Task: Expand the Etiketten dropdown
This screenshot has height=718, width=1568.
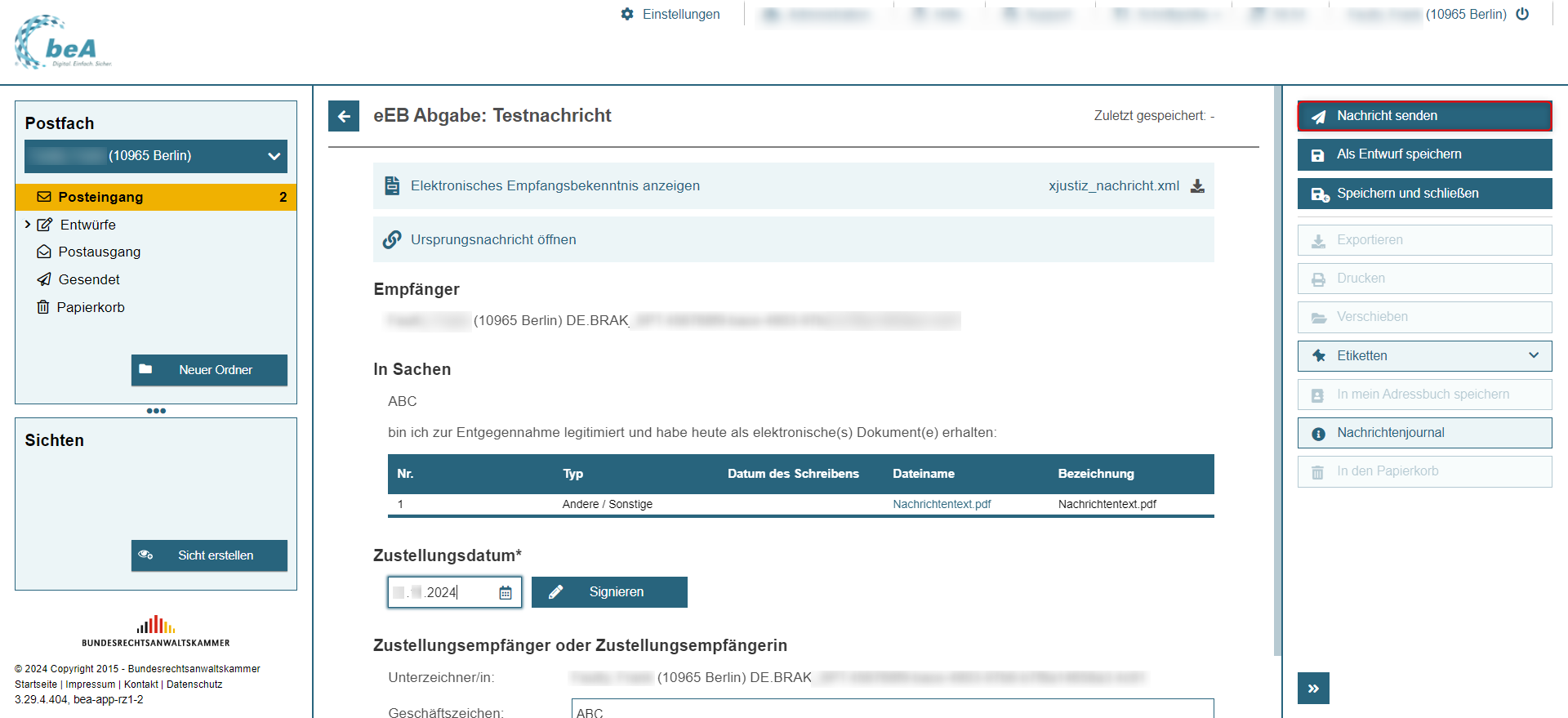Action: pos(1533,355)
